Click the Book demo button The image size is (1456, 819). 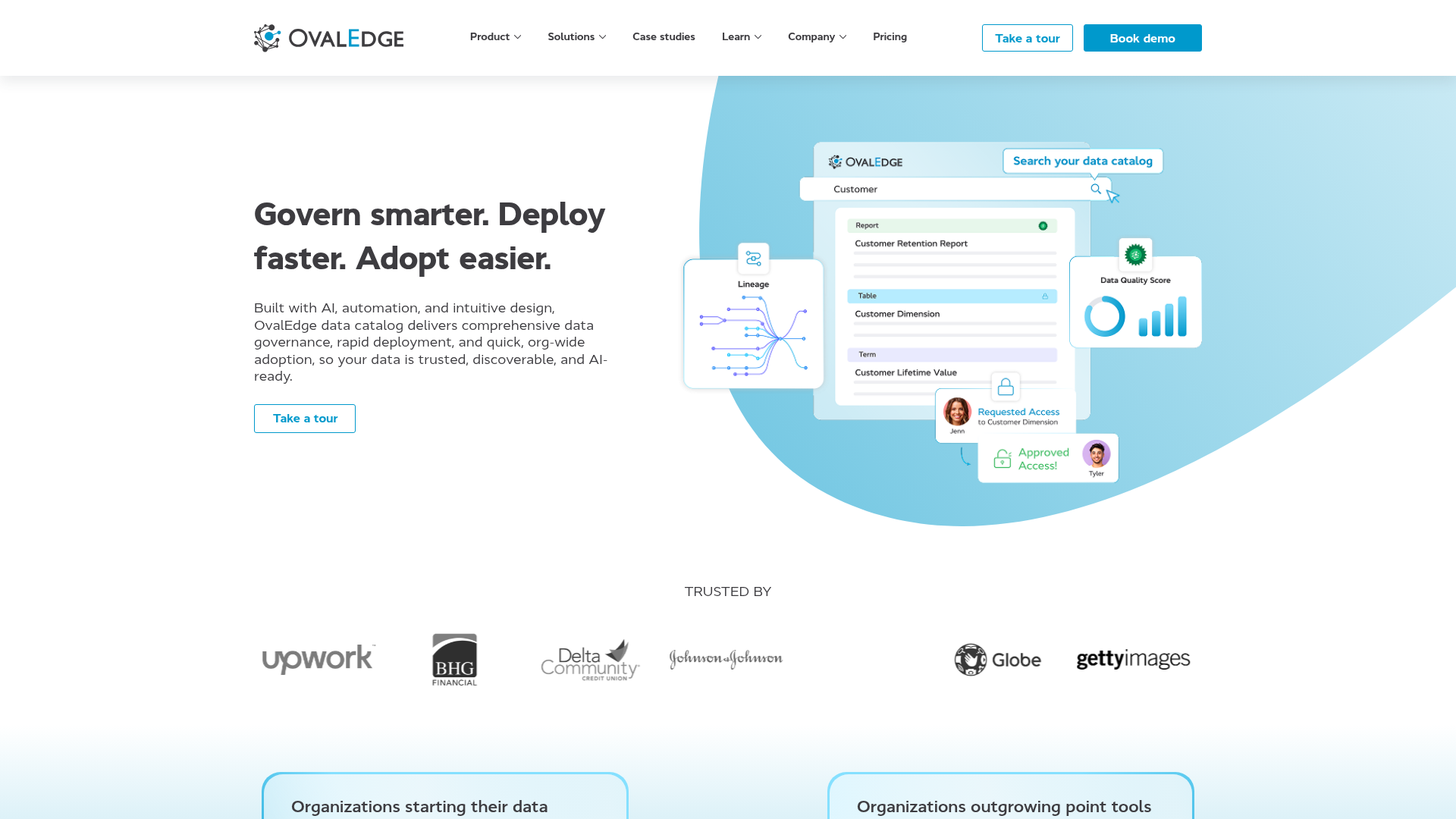click(1142, 38)
